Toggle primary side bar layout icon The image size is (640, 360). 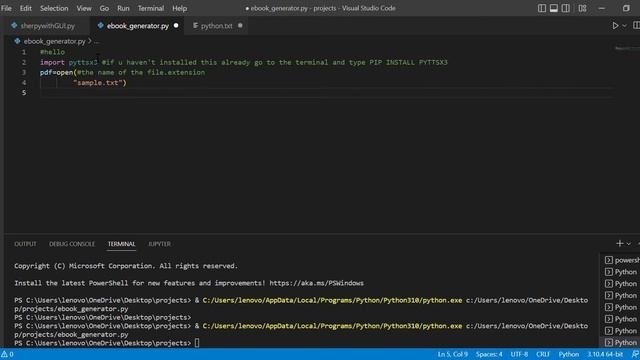coord(542,8)
